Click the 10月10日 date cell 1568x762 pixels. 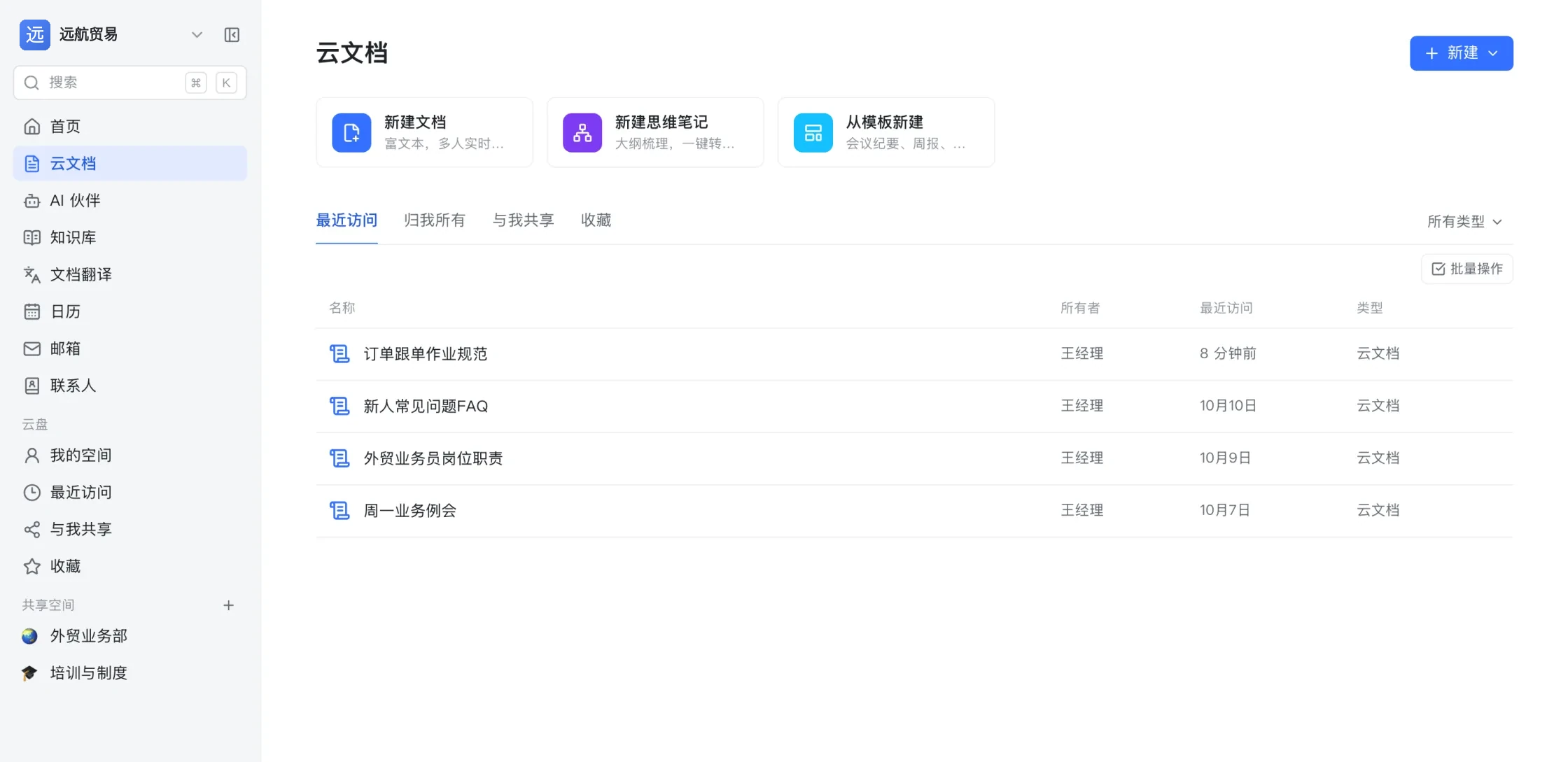point(1228,406)
